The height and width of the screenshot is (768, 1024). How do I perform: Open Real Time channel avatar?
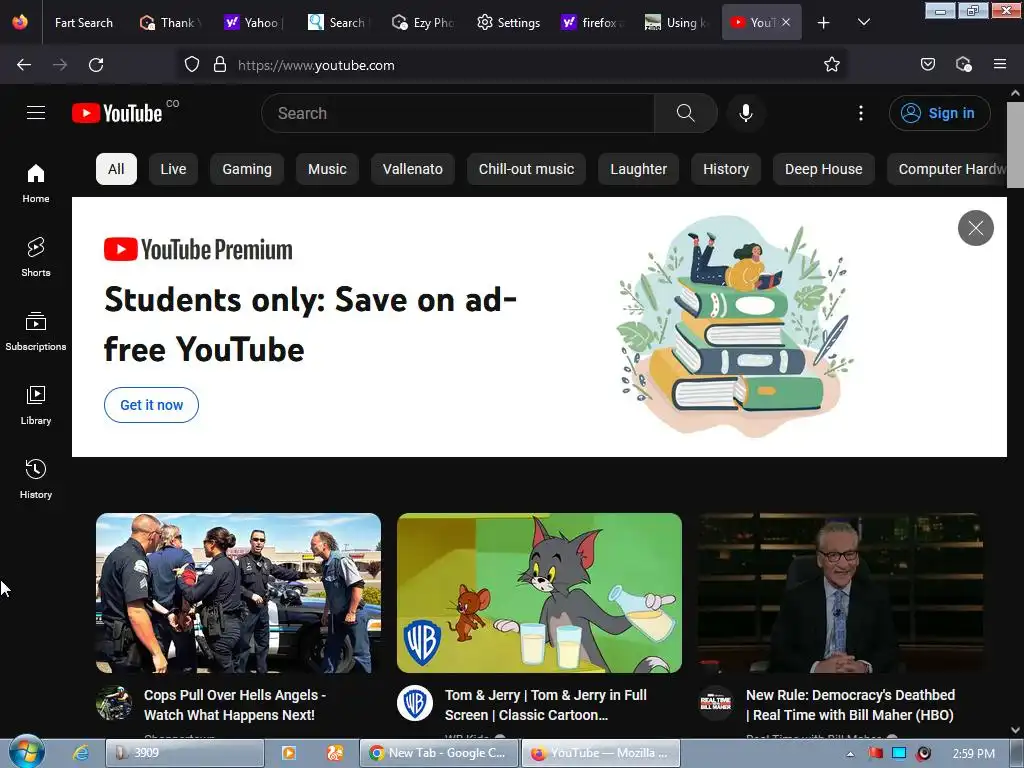point(716,703)
